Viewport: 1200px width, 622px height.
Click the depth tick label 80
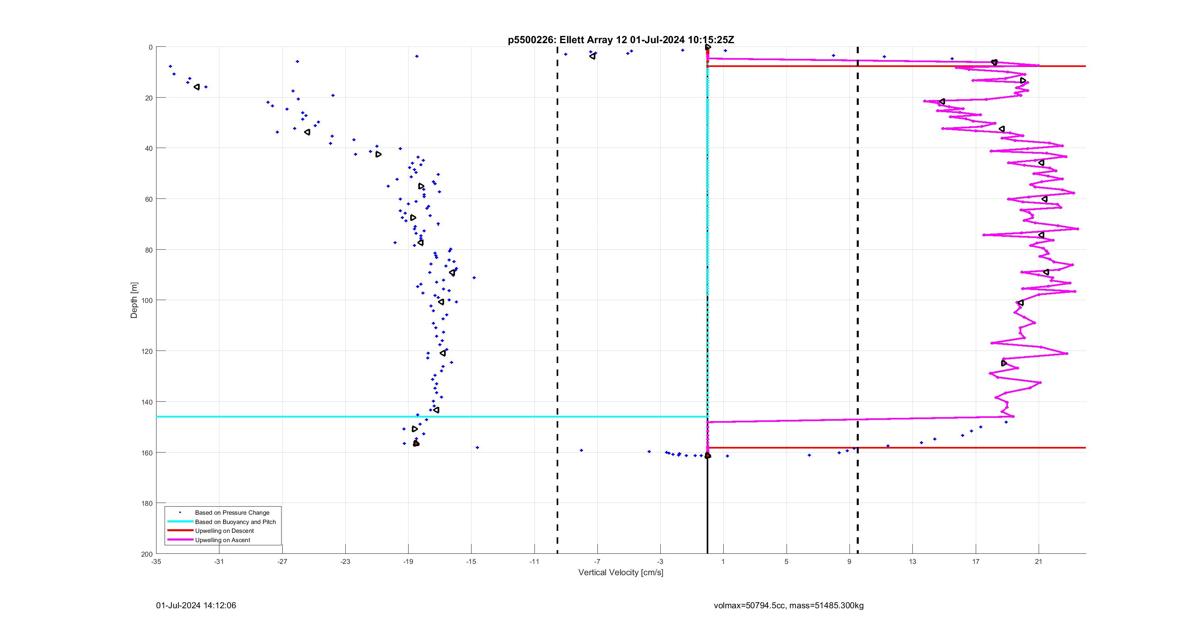(x=148, y=250)
